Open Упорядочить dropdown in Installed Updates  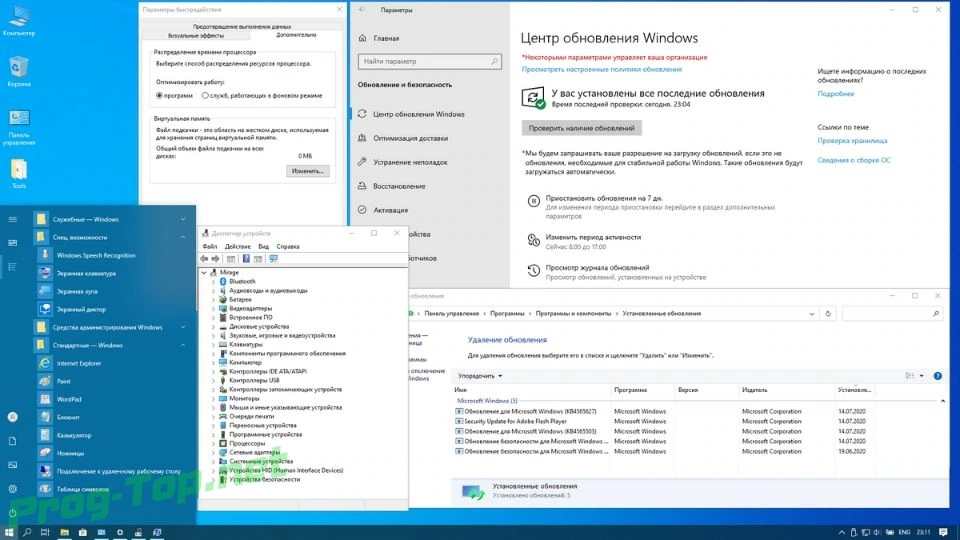pyautogui.click(x=479, y=376)
